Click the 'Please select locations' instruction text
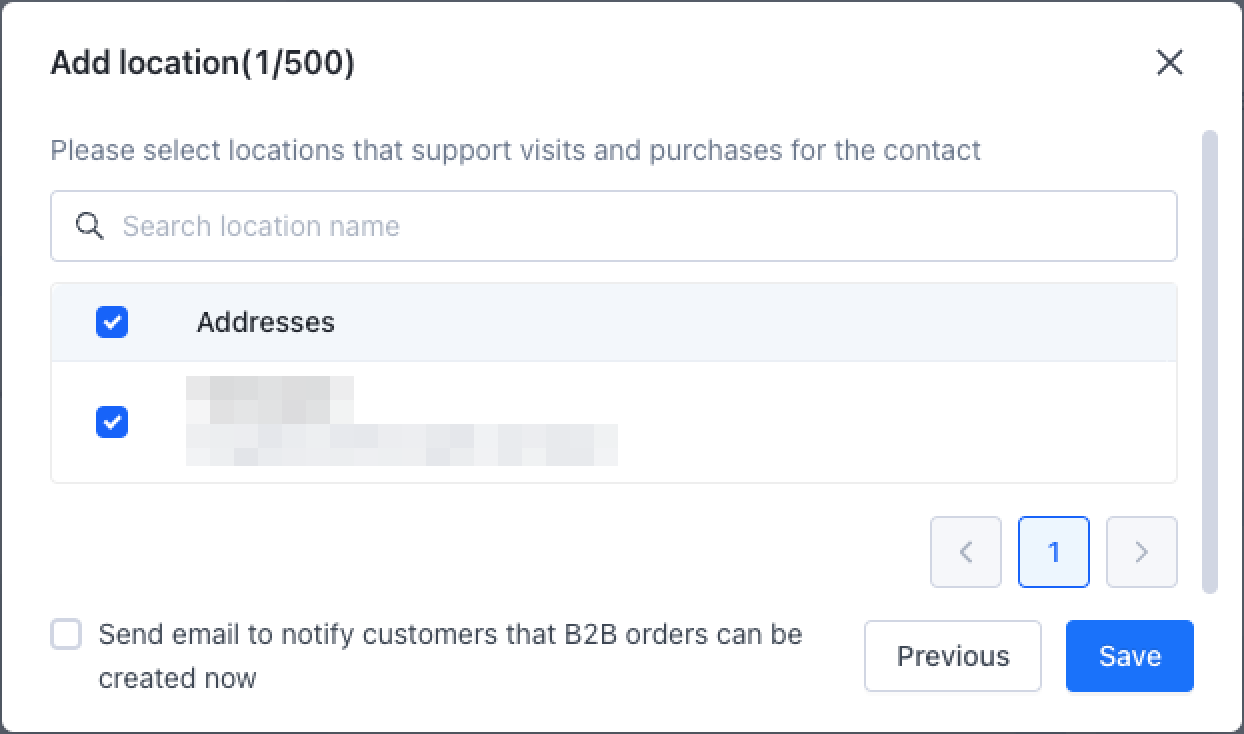Screen dimensions: 1244x734 tap(515, 151)
